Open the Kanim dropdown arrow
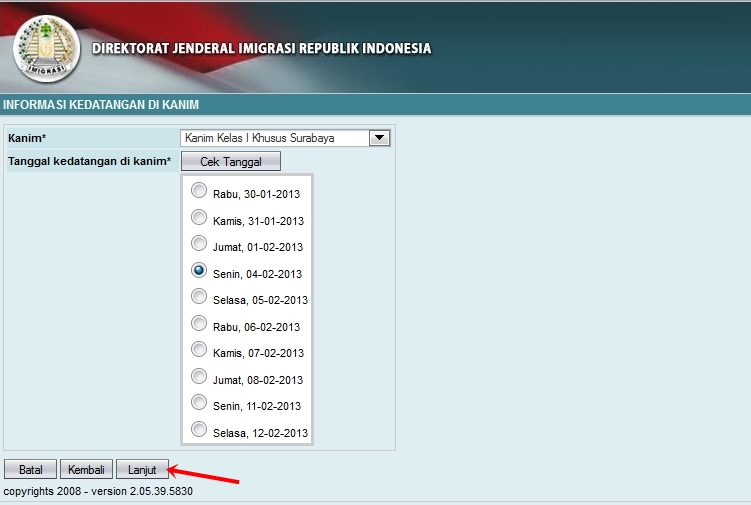751x505 pixels. [379, 138]
